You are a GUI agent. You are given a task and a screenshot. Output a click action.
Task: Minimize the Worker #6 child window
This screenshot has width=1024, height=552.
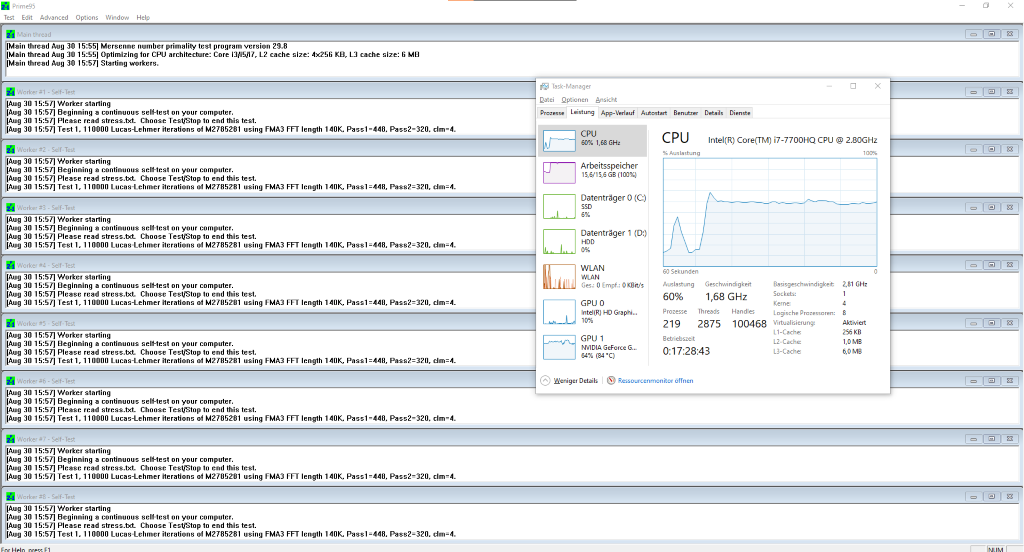click(973, 381)
